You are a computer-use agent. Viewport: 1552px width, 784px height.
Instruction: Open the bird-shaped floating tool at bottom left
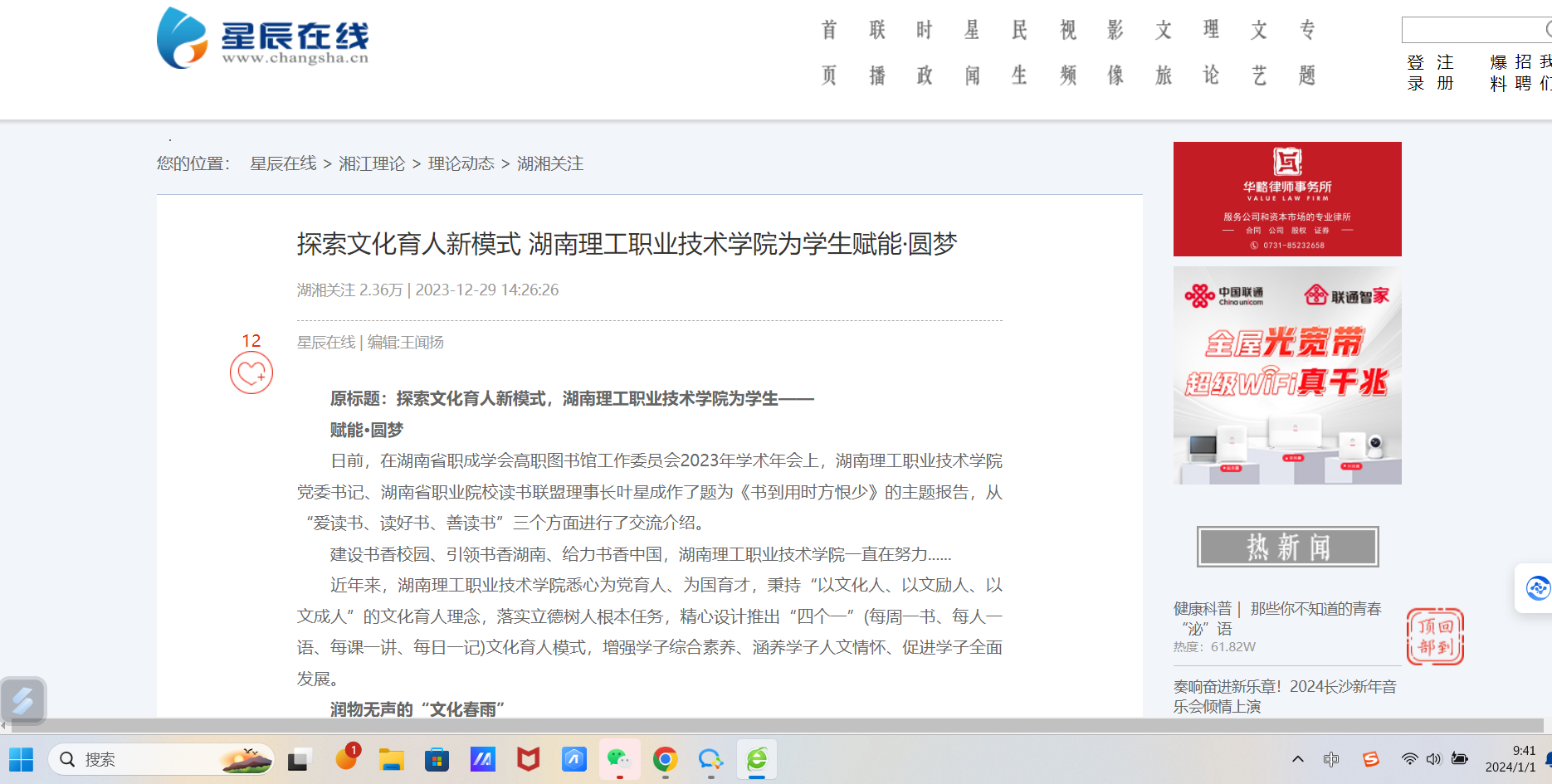point(23,701)
